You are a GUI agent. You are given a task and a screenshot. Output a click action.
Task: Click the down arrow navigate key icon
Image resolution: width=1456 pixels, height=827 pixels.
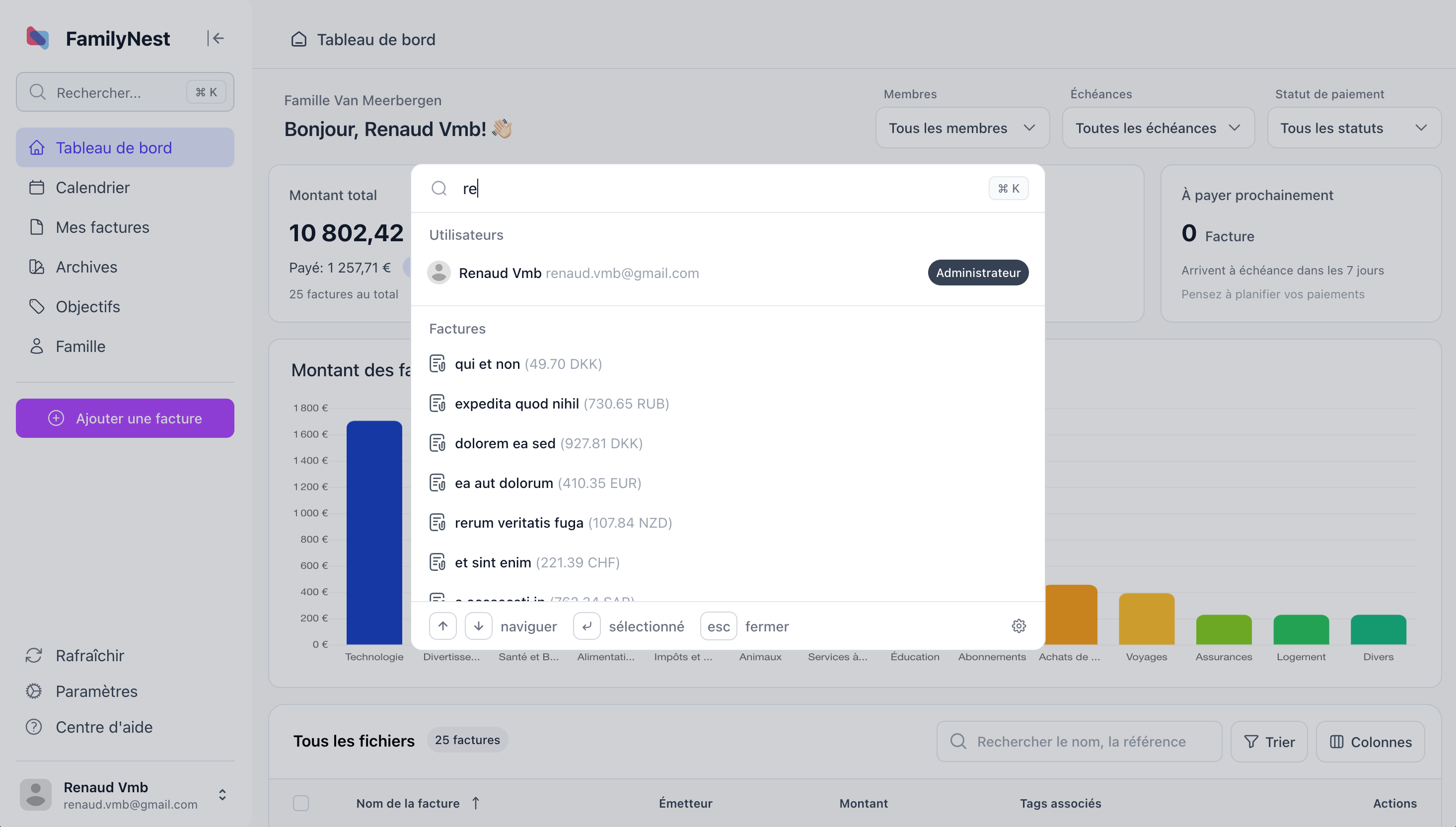pos(478,626)
